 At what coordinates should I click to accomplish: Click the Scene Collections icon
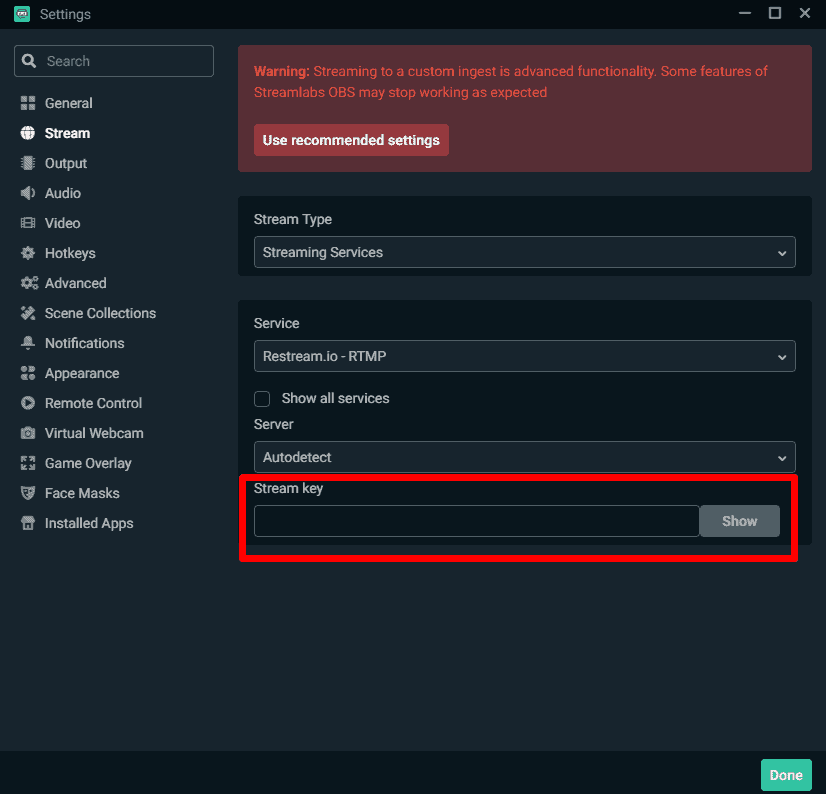(28, 313)
